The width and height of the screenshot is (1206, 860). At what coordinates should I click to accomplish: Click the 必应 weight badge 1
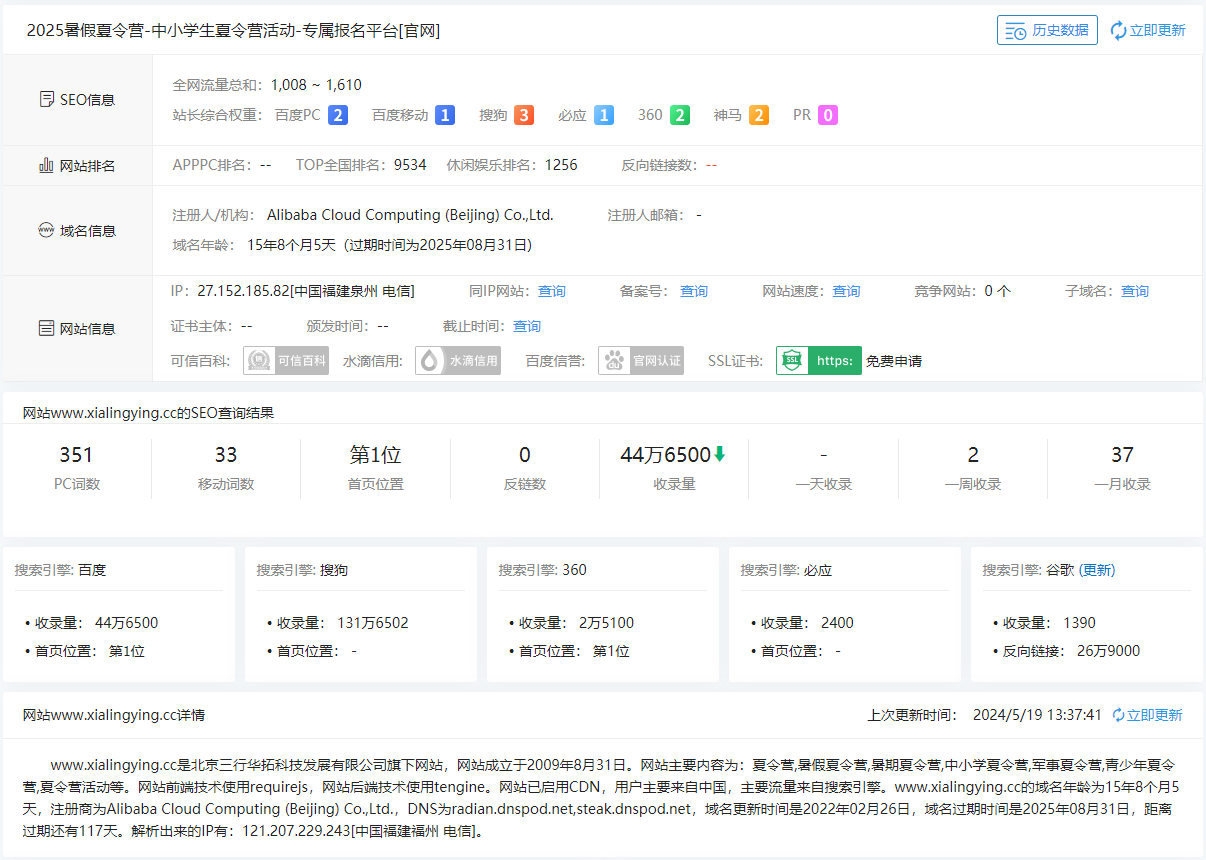[x=604, y=115]
